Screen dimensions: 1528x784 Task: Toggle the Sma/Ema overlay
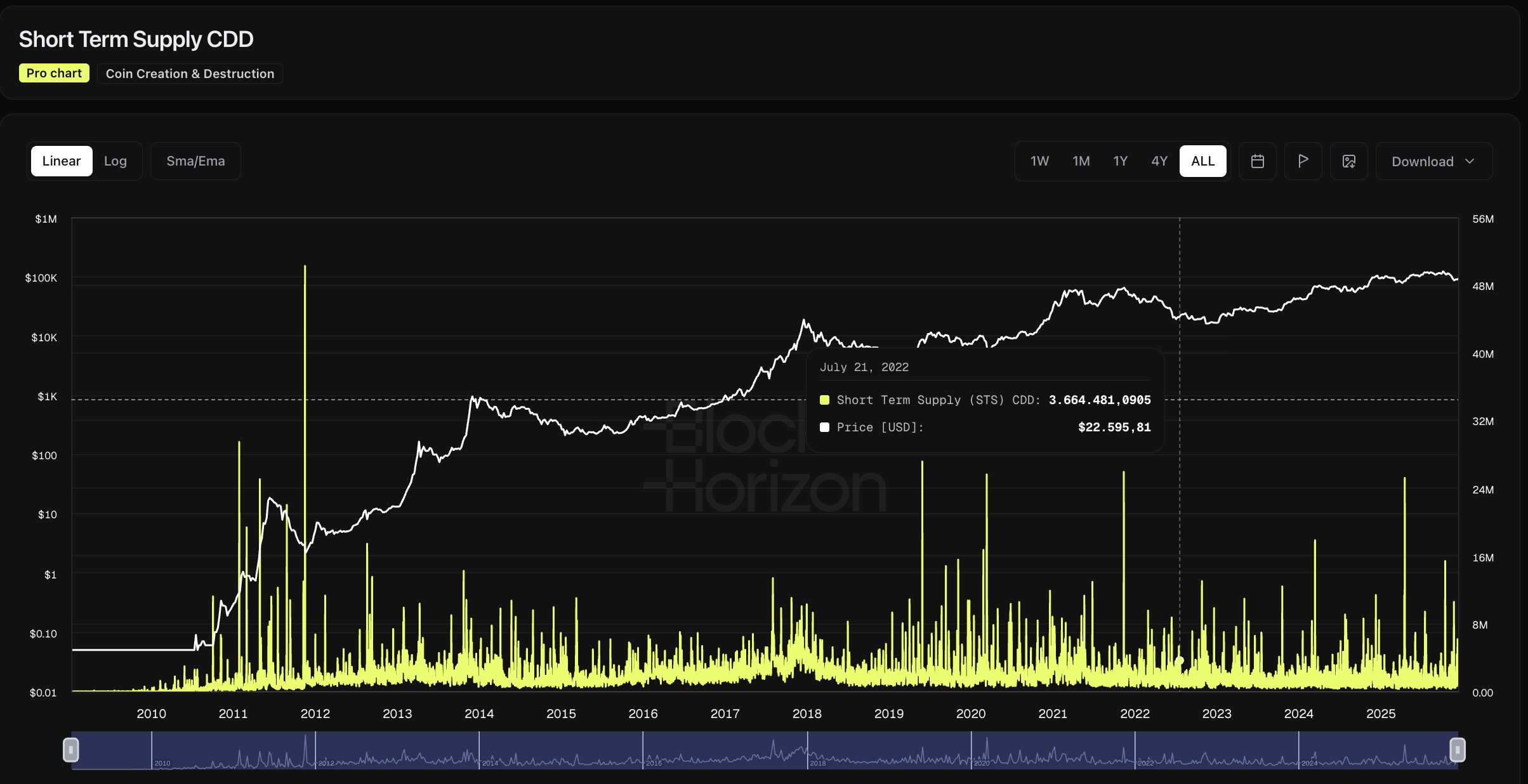click(195, 161)
